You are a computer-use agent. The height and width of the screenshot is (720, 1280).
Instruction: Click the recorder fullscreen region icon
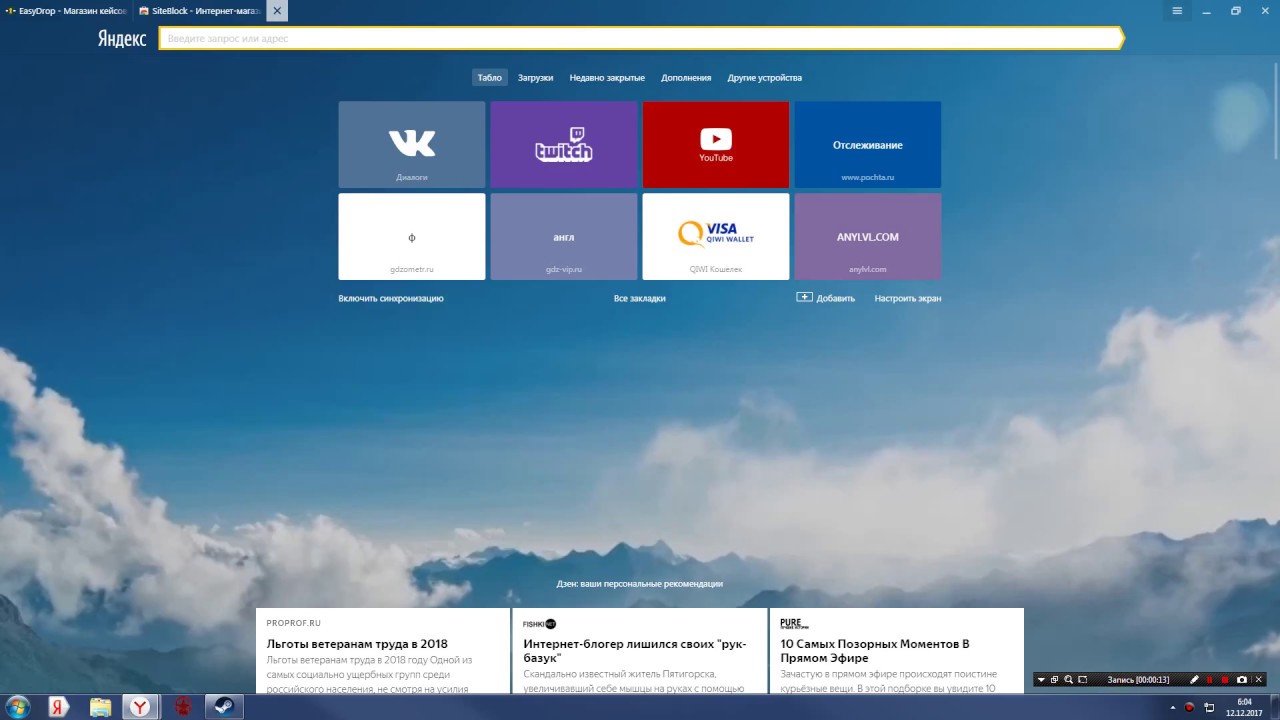(1082, 680)
